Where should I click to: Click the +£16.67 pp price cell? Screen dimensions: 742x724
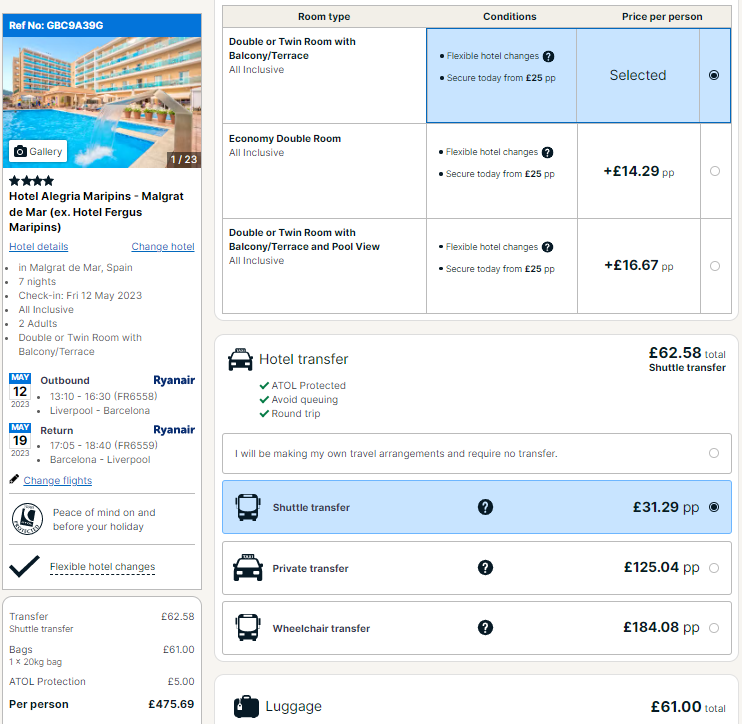(639, 265)
